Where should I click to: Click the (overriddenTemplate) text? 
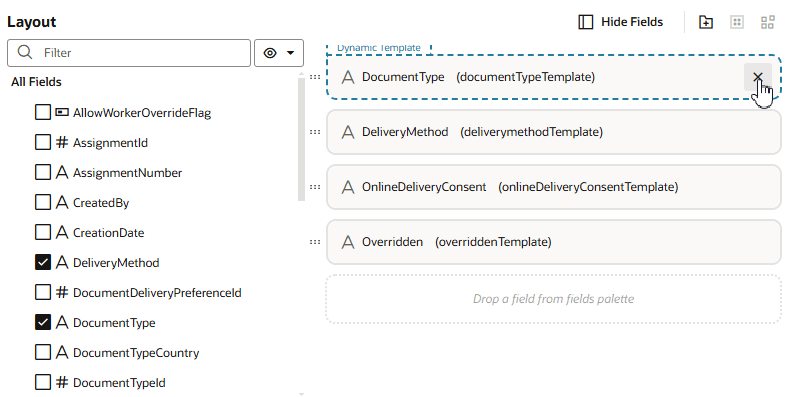(493, 242)
